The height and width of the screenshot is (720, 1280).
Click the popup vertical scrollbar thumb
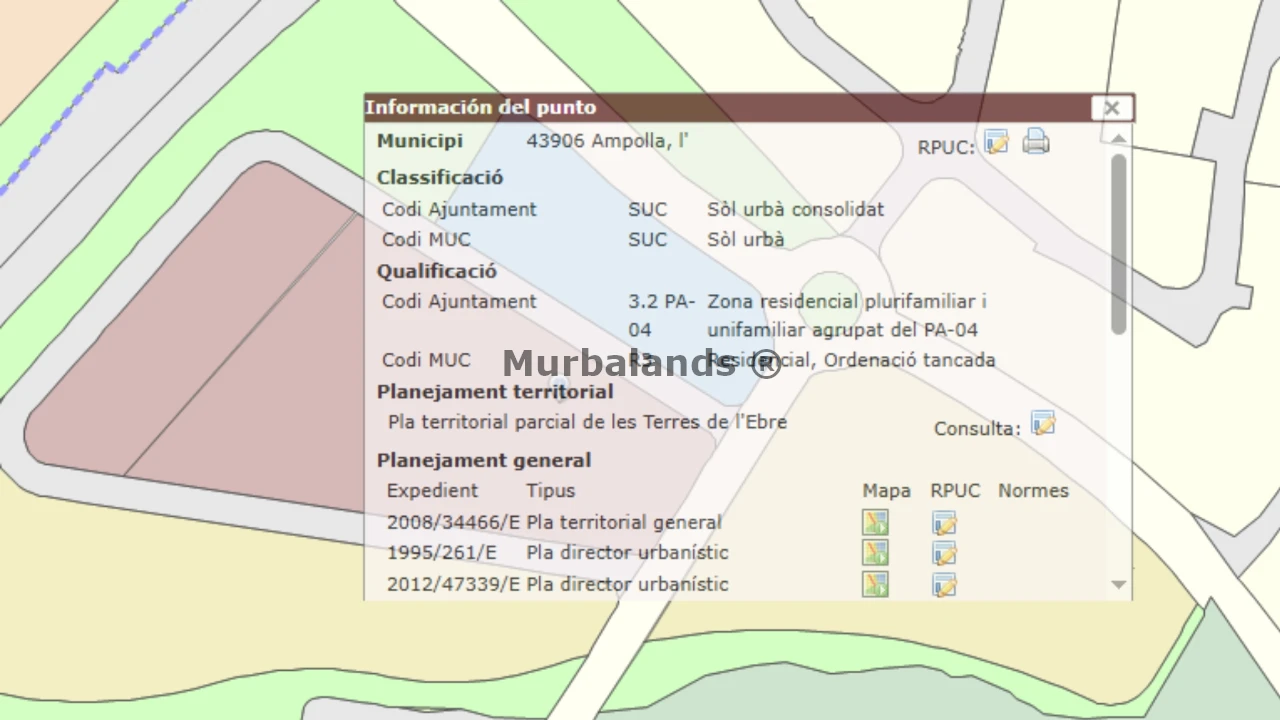[x=1118, y=243]
